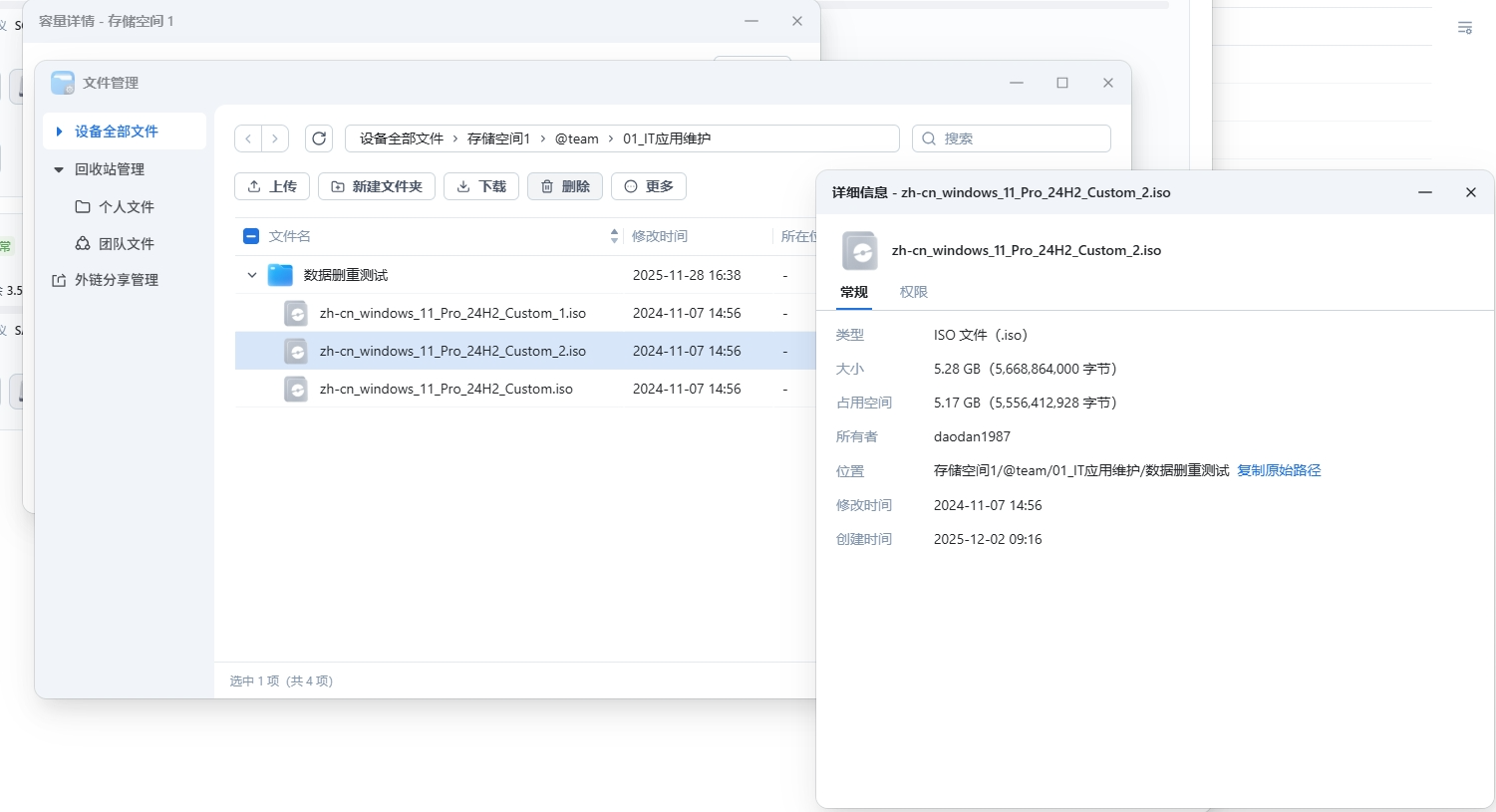Viewport: 1496px width, 812px height.
Task: Click the ISO icon for Custom.iso
Action: coord(296,389)
